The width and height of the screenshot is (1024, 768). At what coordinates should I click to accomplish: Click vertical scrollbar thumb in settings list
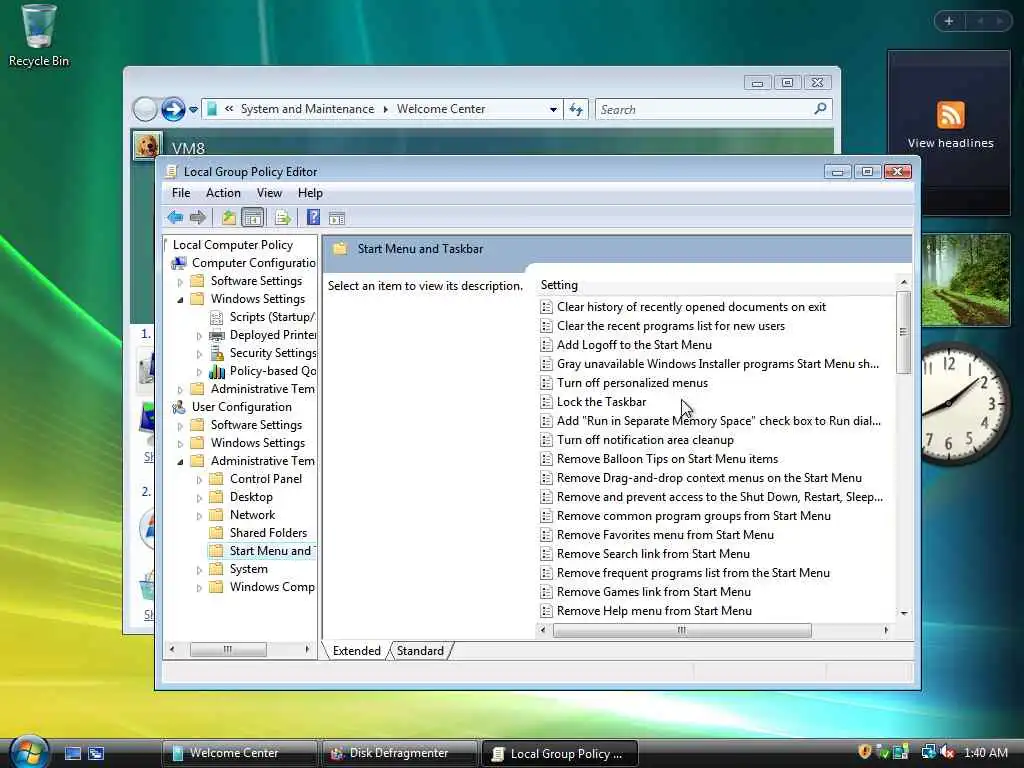[903, 332]
